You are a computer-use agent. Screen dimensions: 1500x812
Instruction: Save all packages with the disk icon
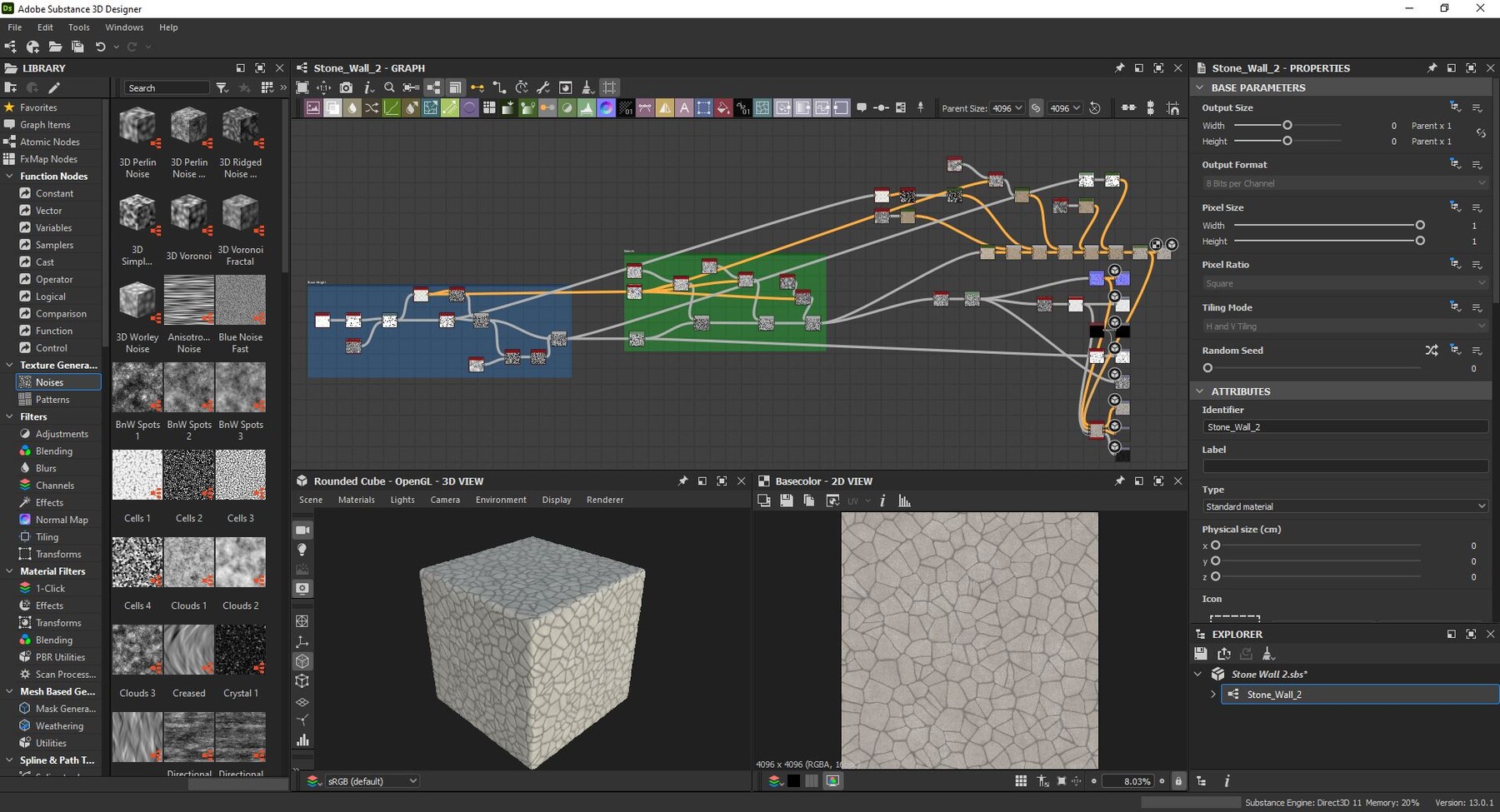(x=77, y=47)
